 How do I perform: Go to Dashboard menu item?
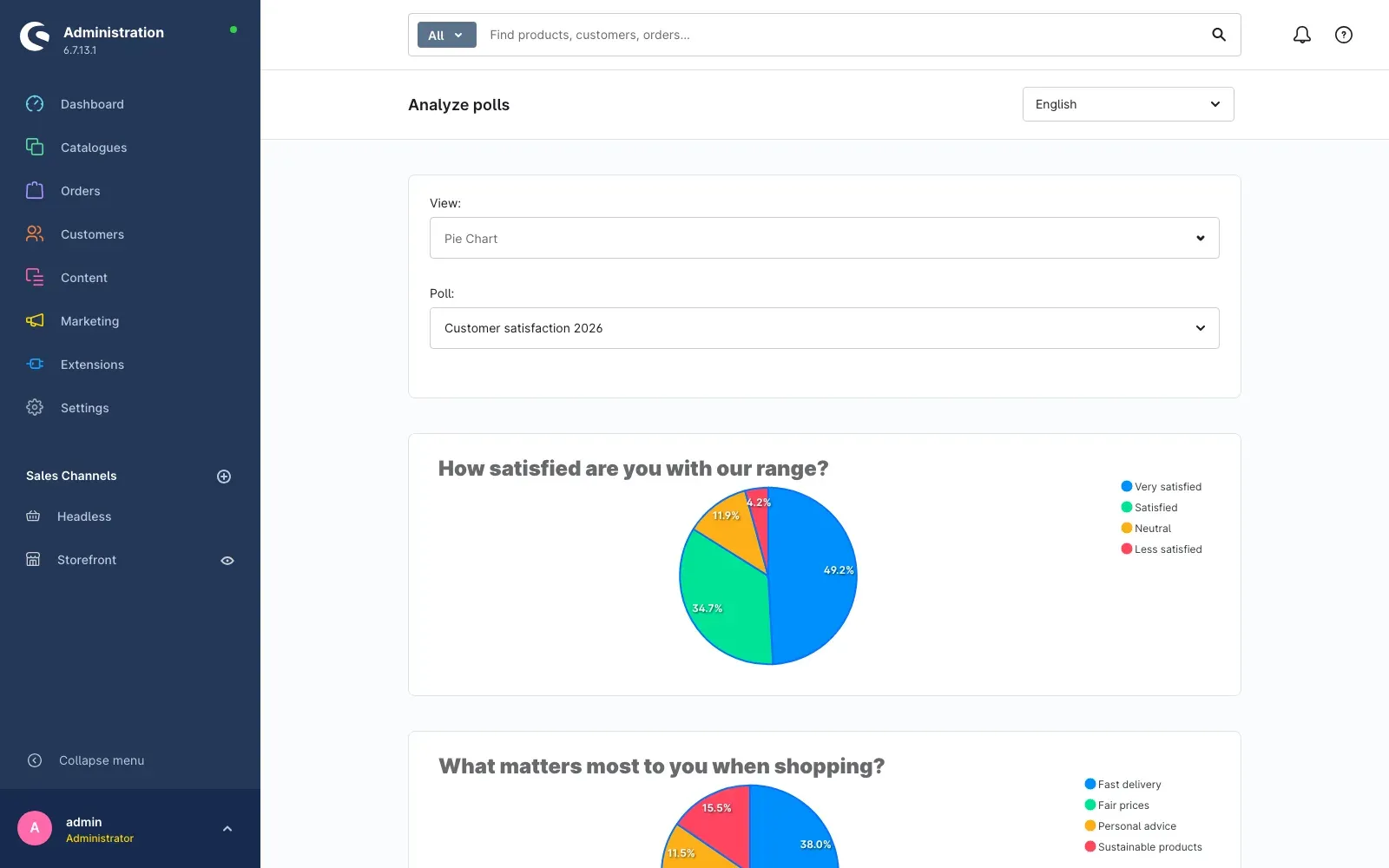92,104
